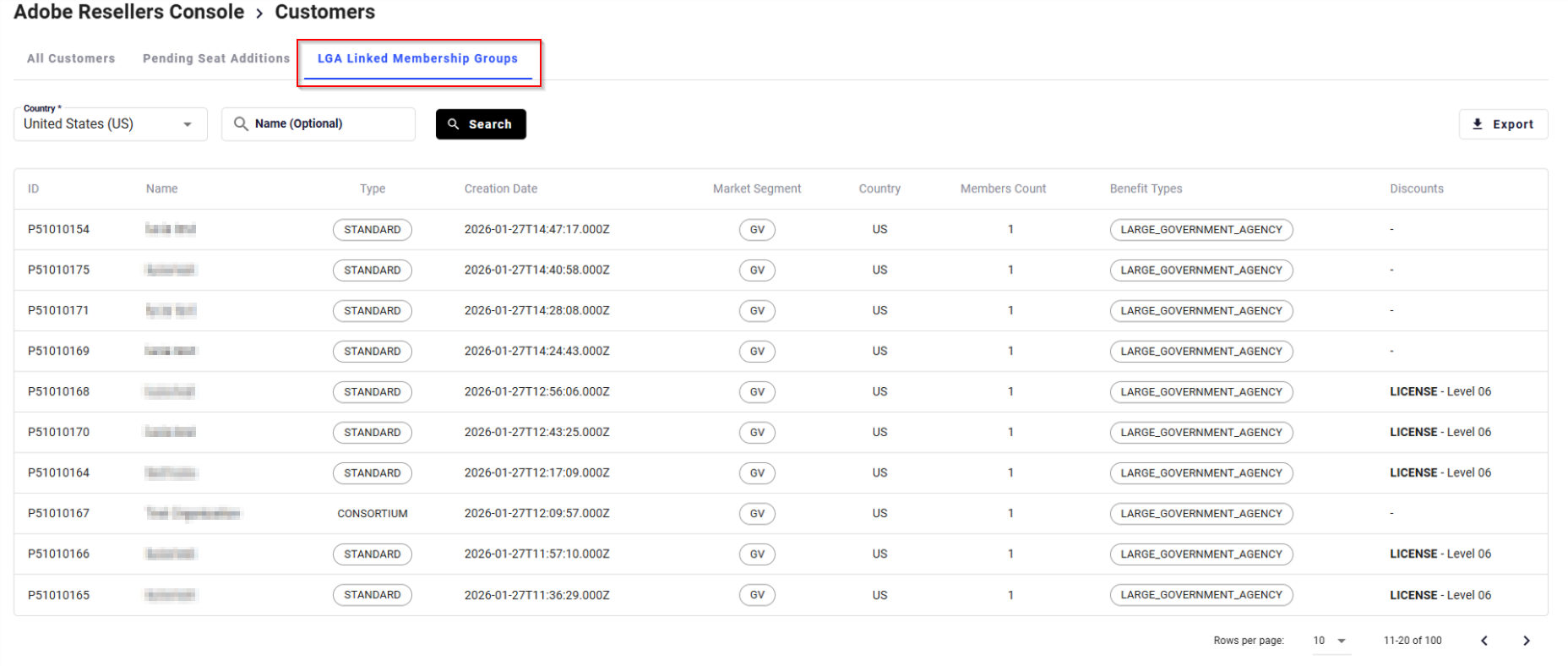
Task: Click the Export download icon
Action: pos(1478,124)
